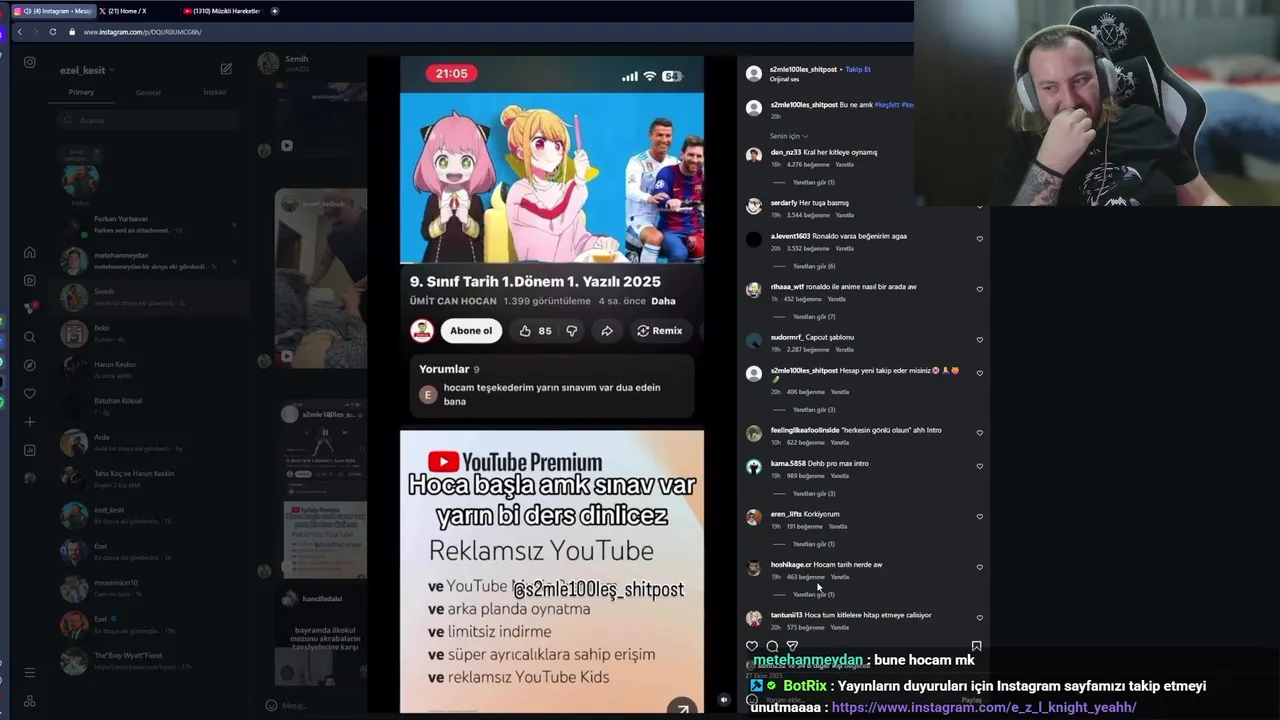Open the Harun Keskin conversation row

(148, 370)
